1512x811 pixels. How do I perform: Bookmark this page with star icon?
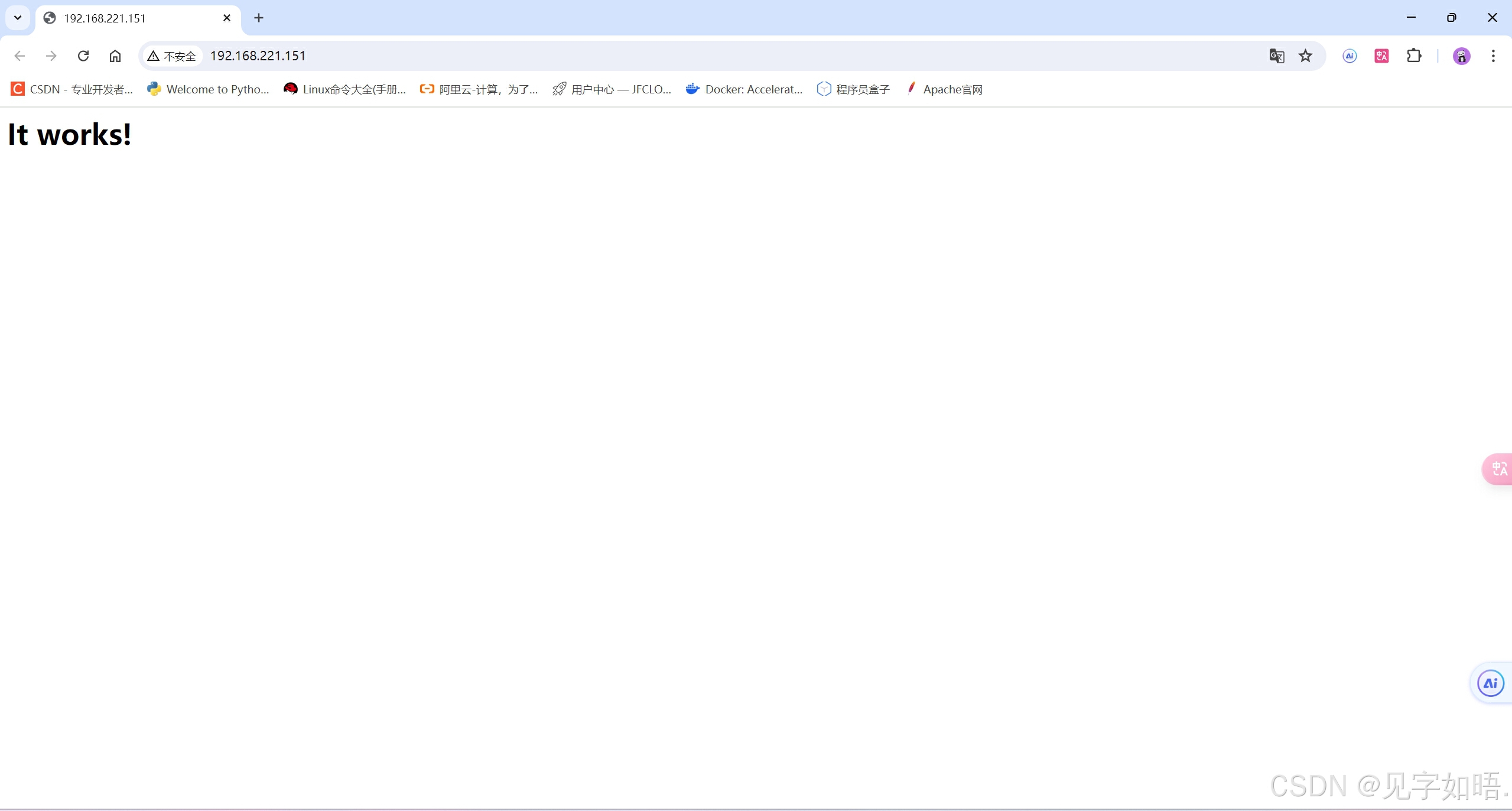pos(1305,56)
